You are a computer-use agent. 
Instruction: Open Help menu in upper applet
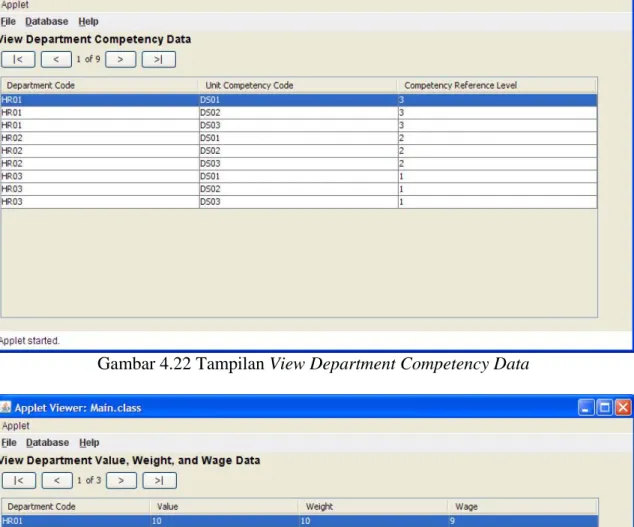click(x=88, y=21)
